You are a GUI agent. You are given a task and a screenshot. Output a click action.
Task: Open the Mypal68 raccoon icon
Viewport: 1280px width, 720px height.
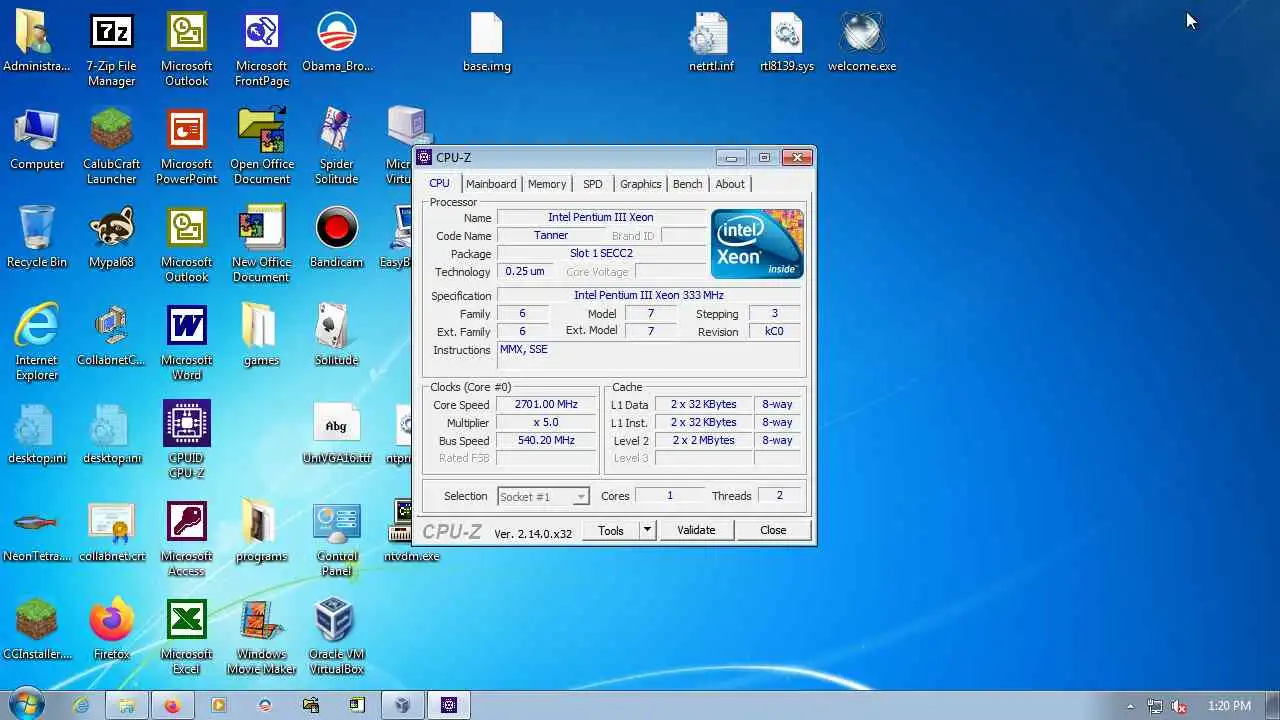[x=111, y=238]
